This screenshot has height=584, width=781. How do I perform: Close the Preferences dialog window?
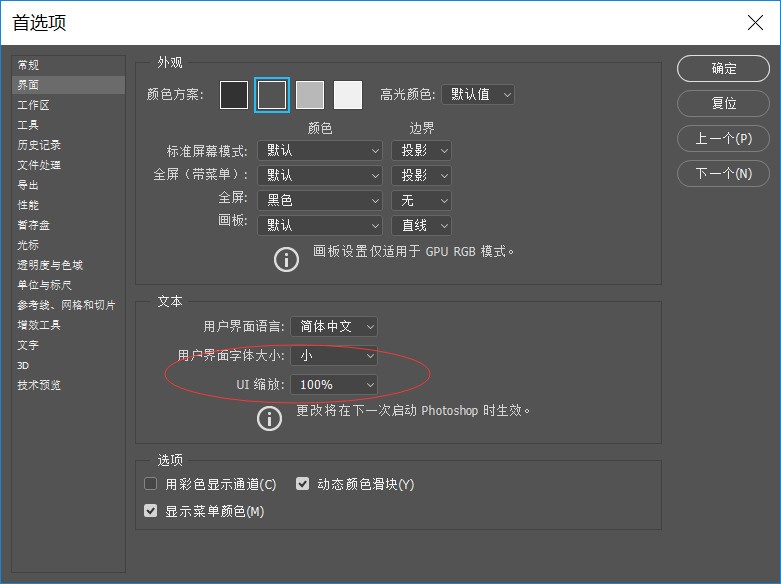(755, 22)
